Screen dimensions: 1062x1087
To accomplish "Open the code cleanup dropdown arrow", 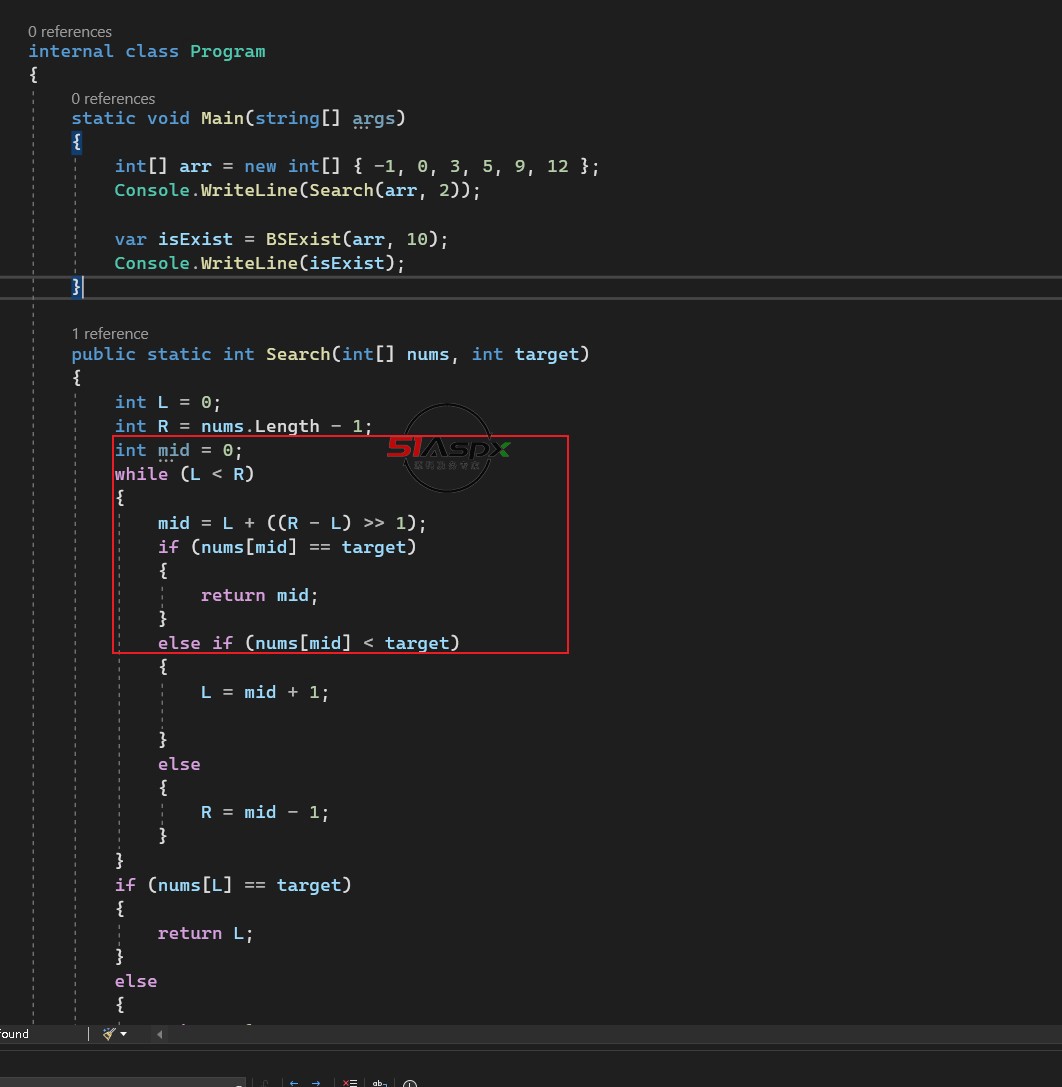I will 124,1034.
